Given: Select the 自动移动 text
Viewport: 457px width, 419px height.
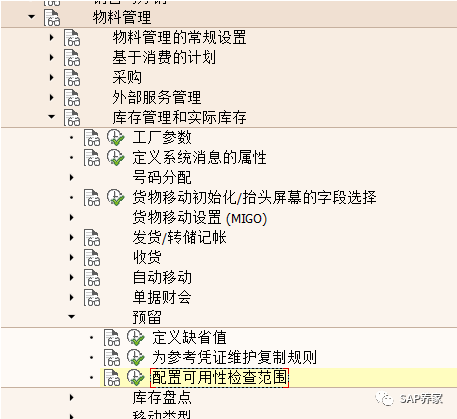Looking at the screenshot, I should tap(162, 277).
